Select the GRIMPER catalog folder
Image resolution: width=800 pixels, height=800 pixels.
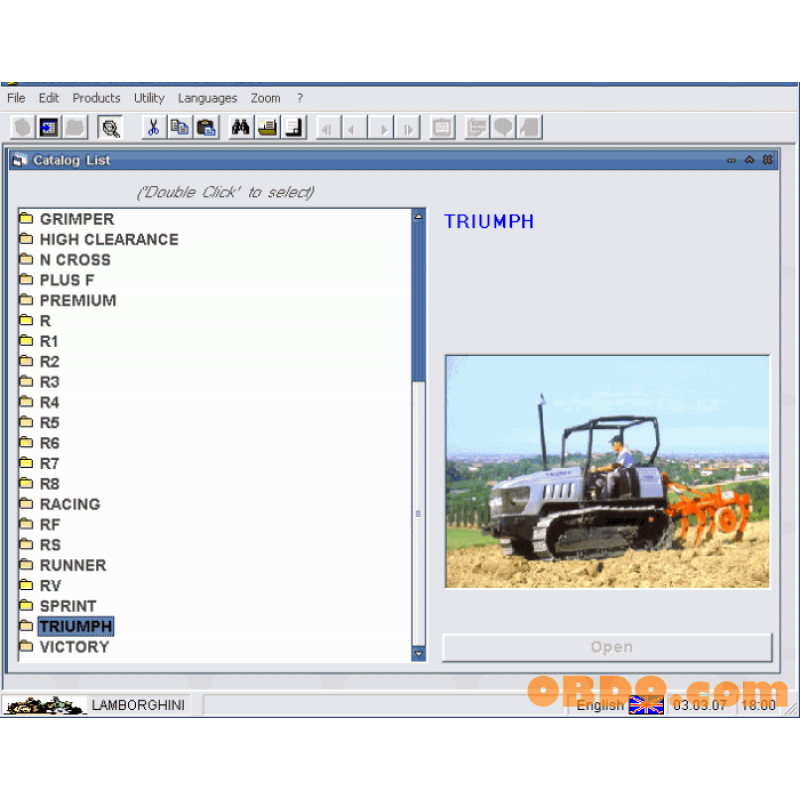pyautogui.click(x=67, y=219)
